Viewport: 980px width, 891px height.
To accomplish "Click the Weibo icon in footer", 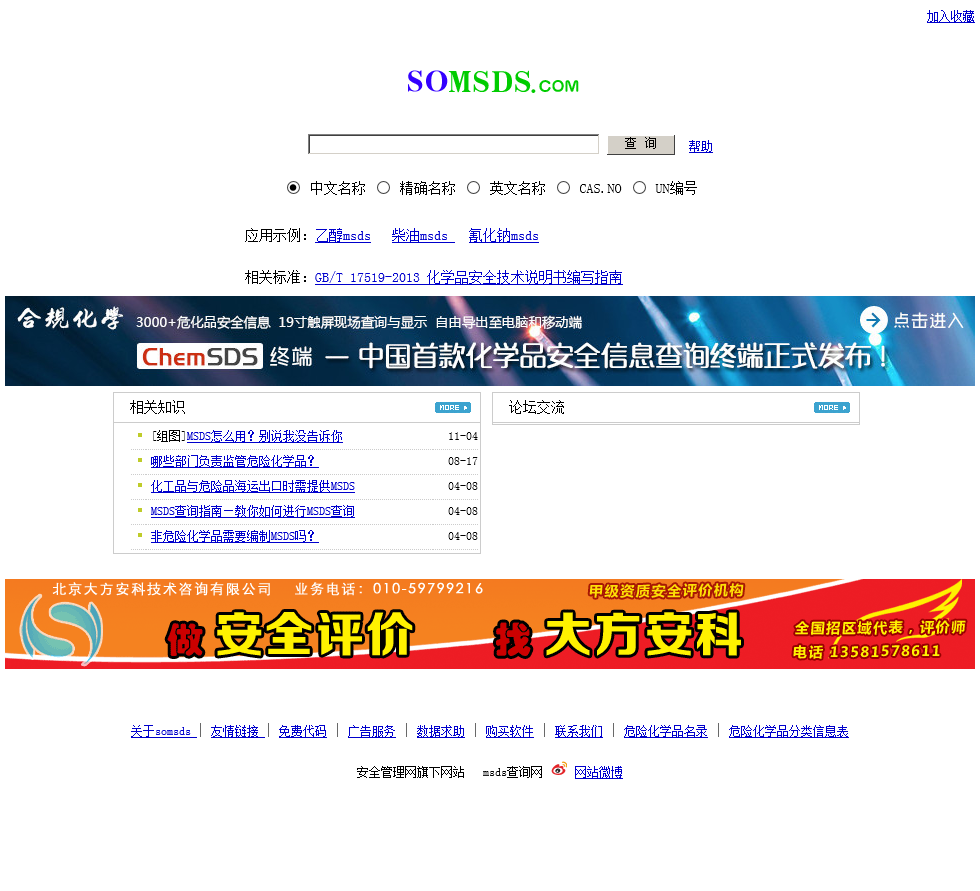I will [x=559, y=770].
